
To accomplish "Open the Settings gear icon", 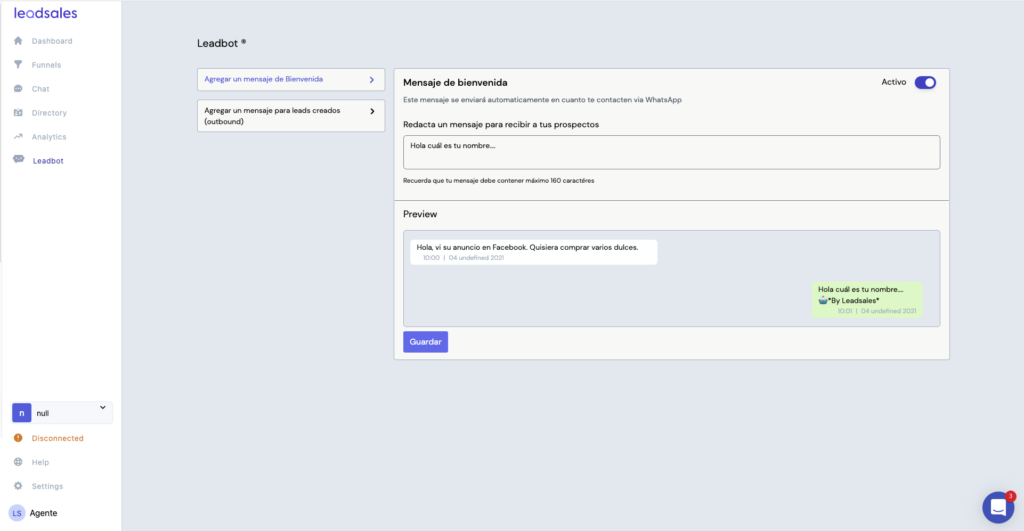I will [x=18, y=486].
